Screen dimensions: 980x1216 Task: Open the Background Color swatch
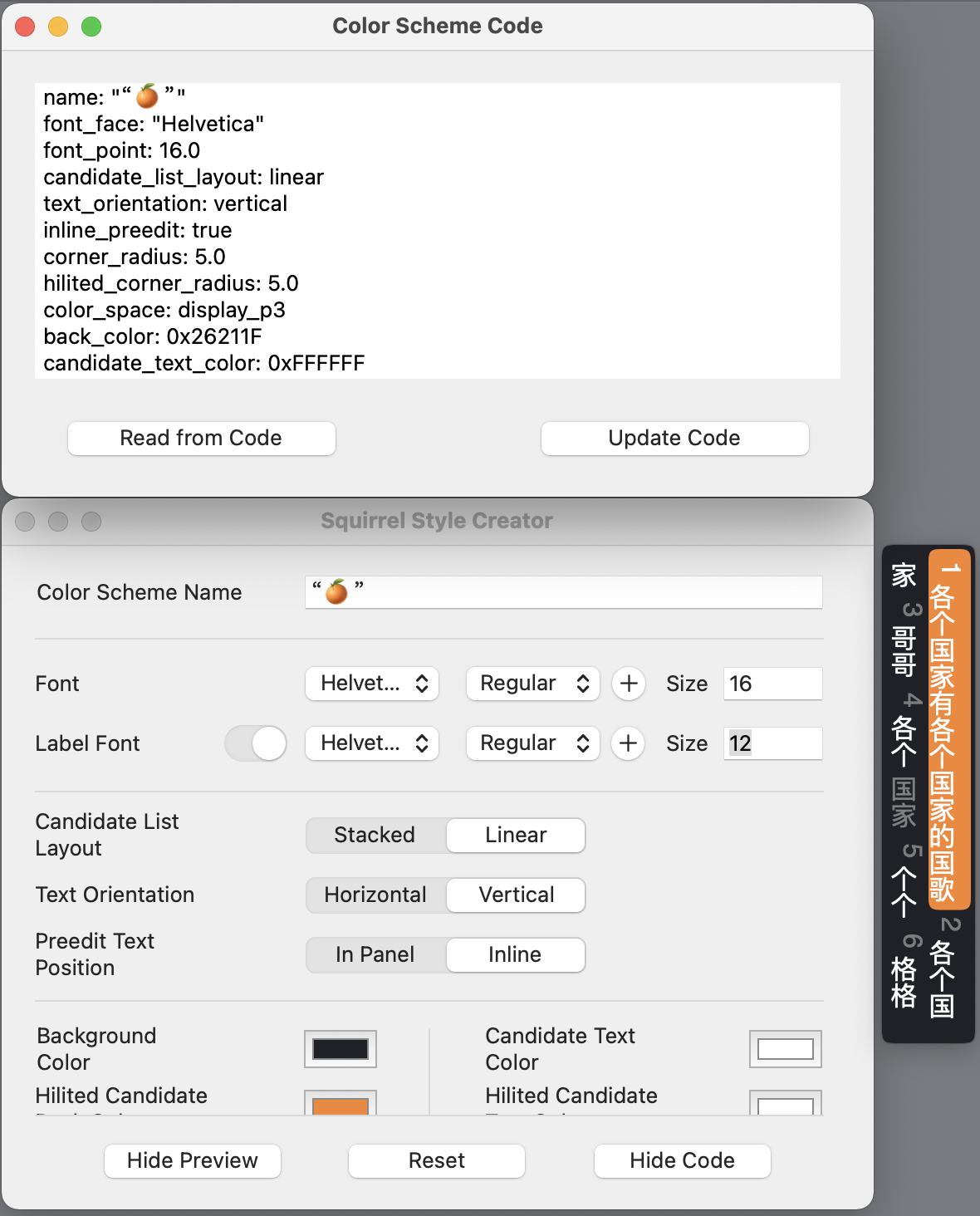pyautogui.click(x=341, y=1049)
